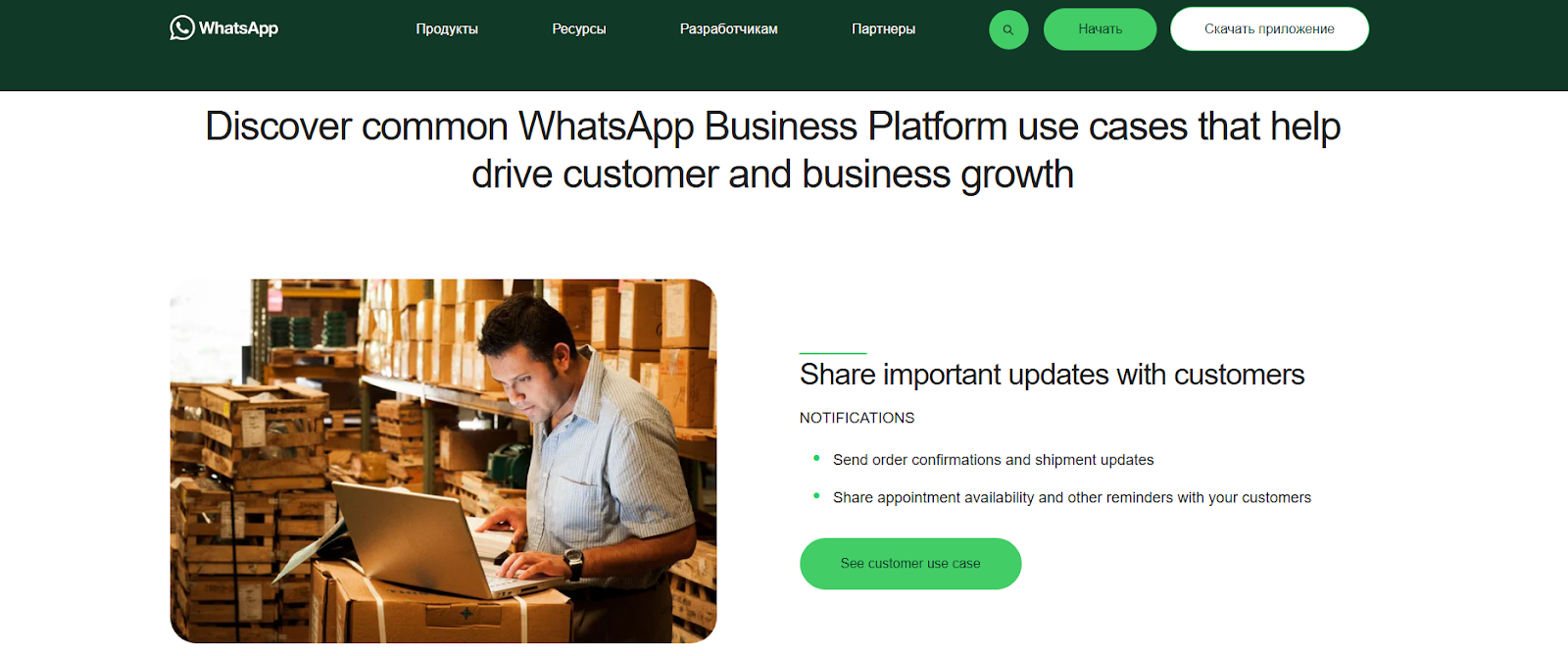Click the green Начать button
This screenshot has width=1568, height=656.
click(1100, 29)
